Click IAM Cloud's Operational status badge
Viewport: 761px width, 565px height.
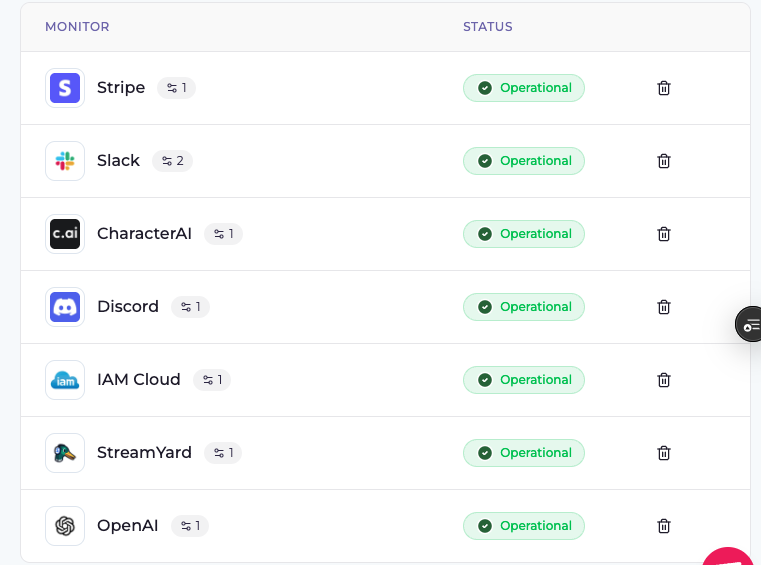[524, 380]
